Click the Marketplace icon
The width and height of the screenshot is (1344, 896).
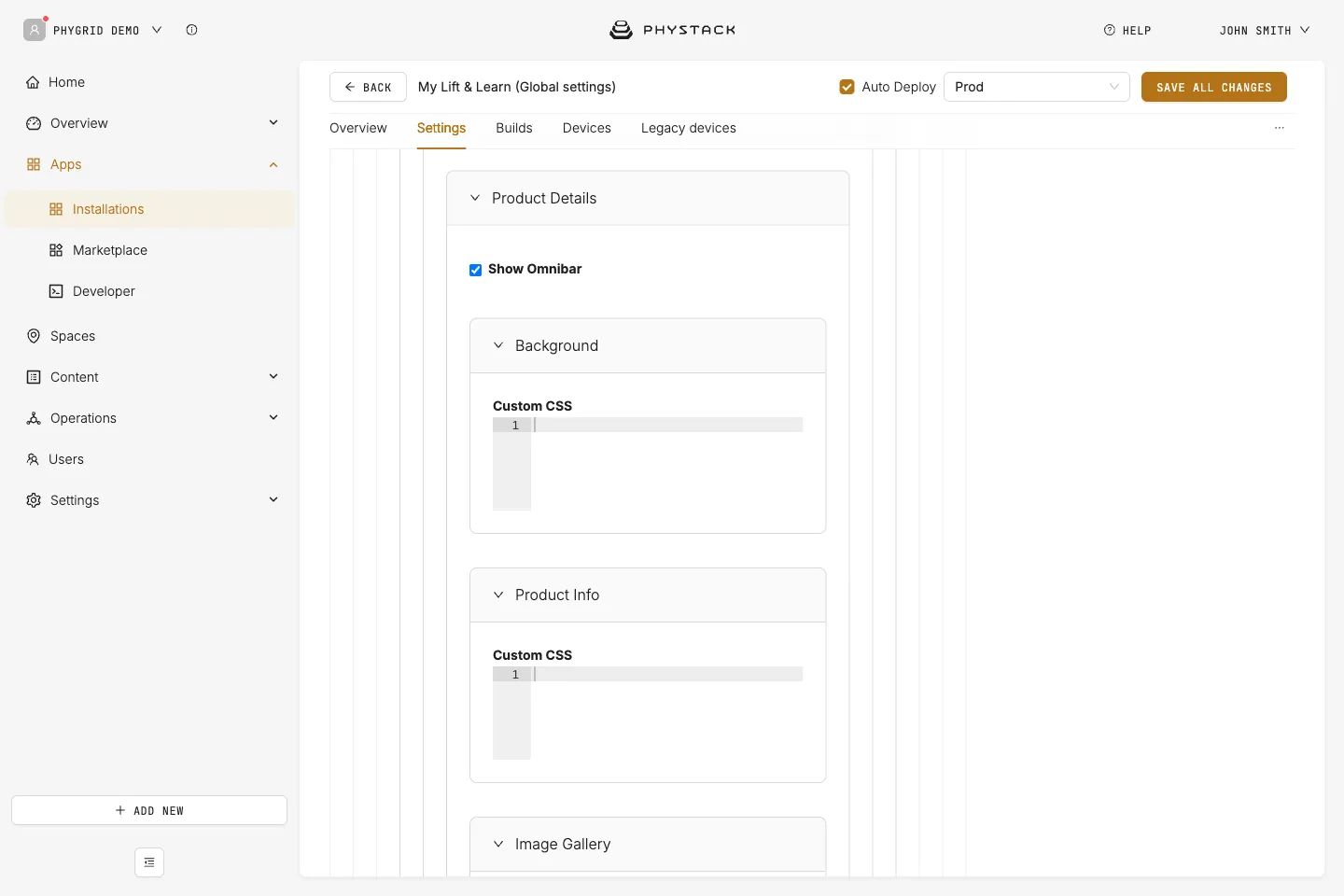point(56,250)
